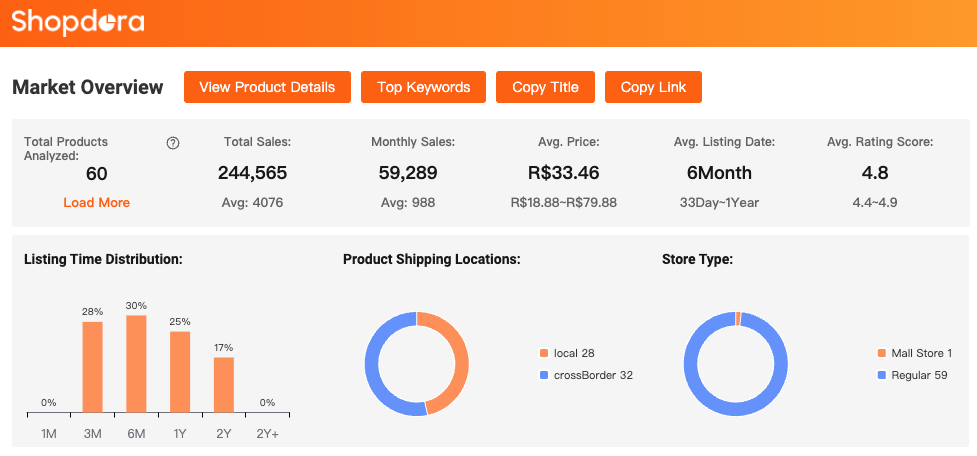Open View Product Details
The height and width of the screenshot is (456, 977).
pyautogui.click(x=267, y=87)
